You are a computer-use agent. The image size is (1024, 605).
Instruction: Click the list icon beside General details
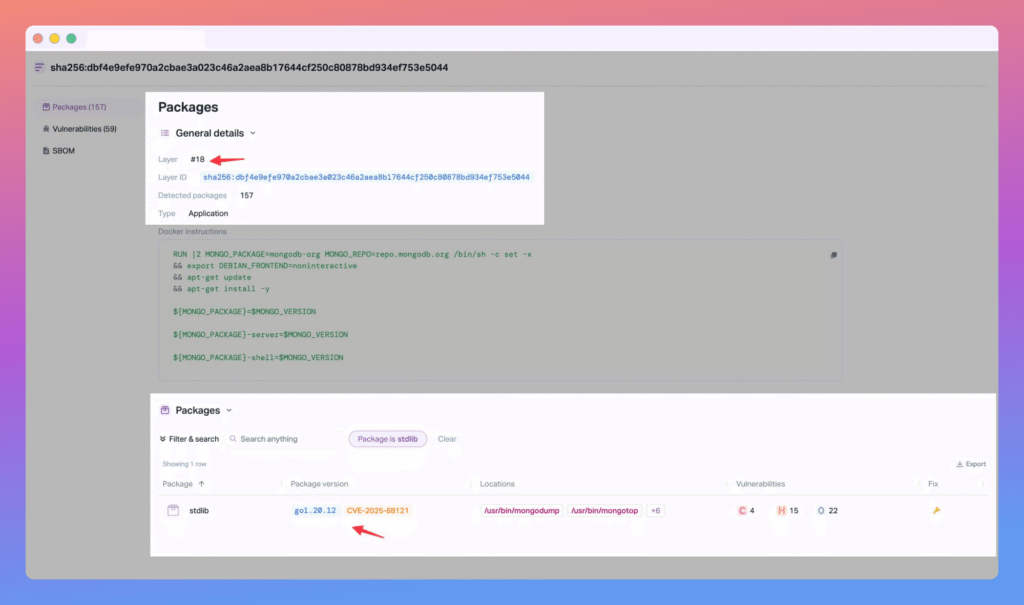[165, 133]
